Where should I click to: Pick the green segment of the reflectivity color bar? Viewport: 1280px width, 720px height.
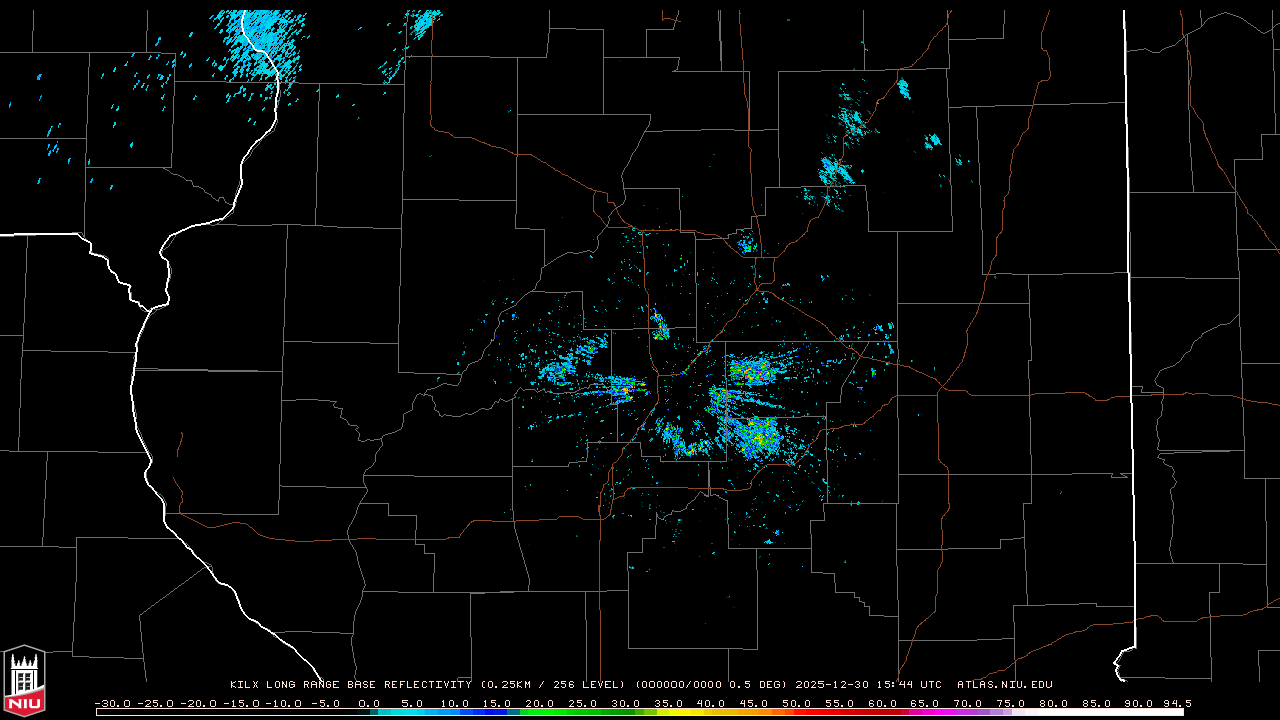point(575,713)
